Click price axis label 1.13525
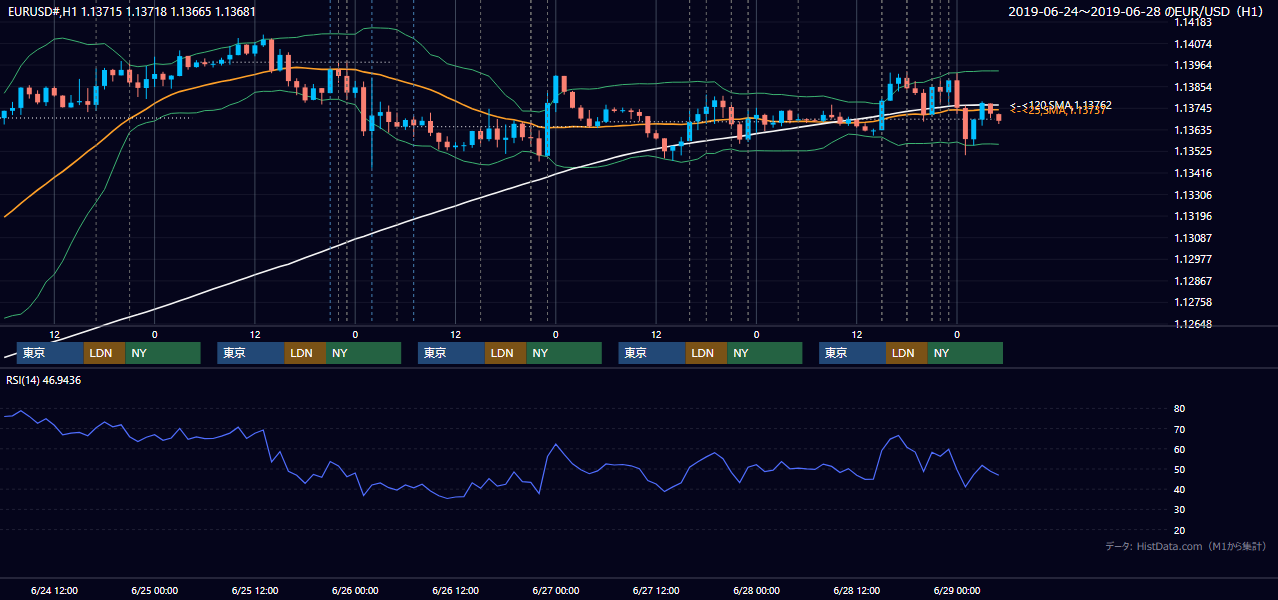The width and height of the screenshot is (1278, 600). click(1192, 152)
